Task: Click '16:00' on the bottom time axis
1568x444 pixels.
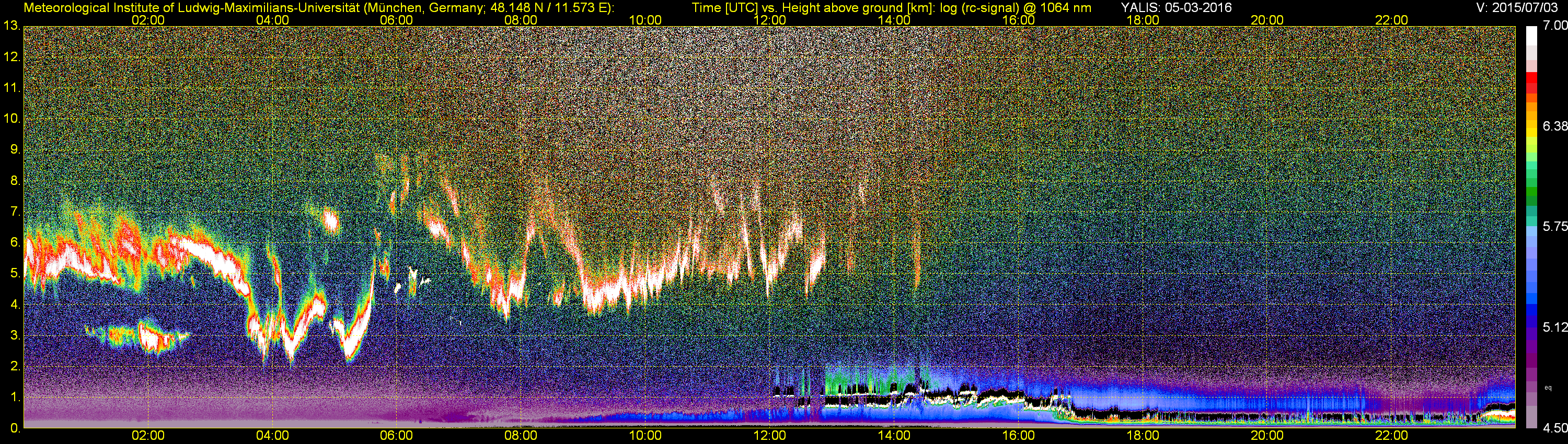Action: click(1018, 436)
